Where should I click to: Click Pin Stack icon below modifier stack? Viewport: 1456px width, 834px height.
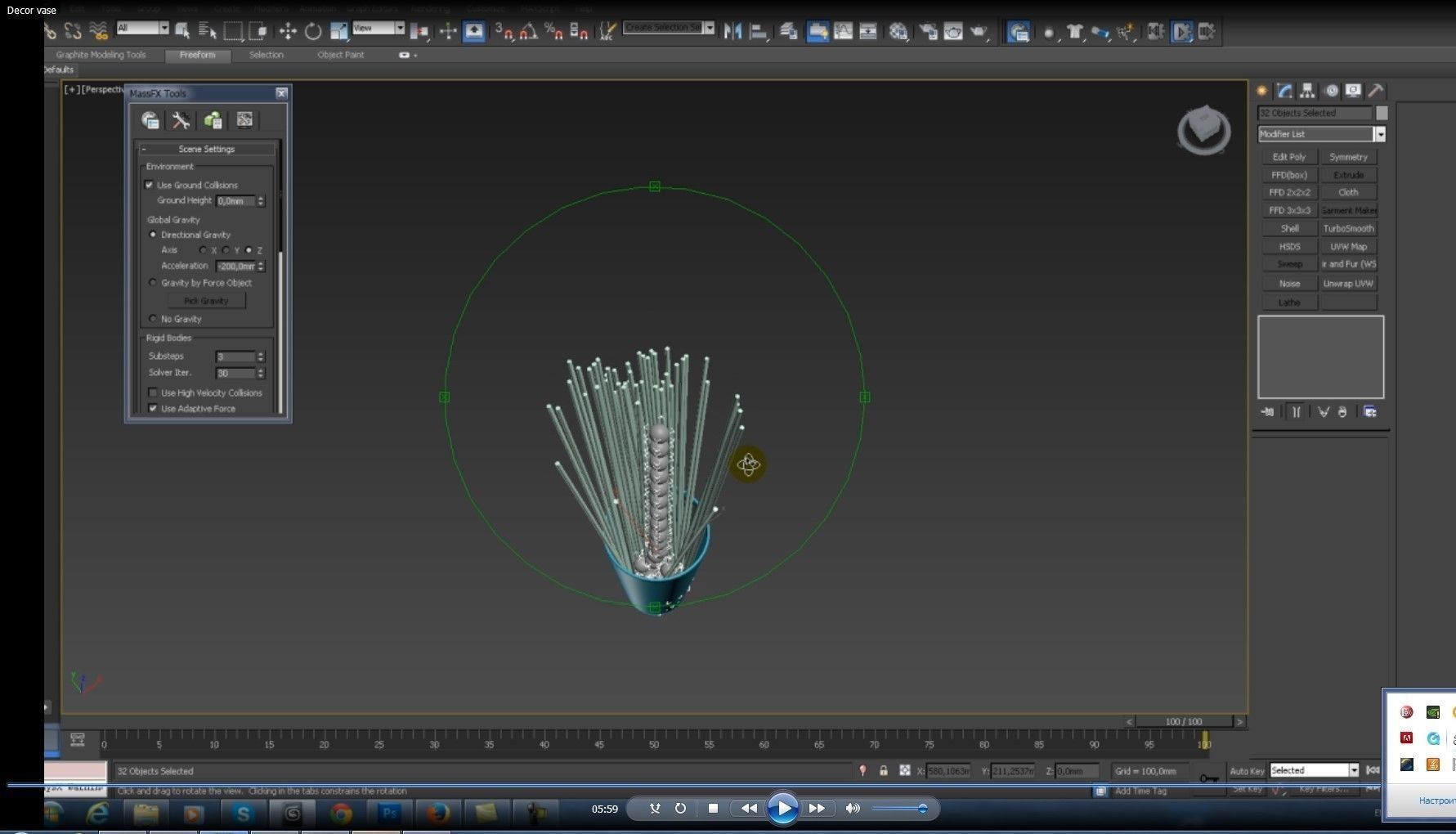pos(1267,412)
